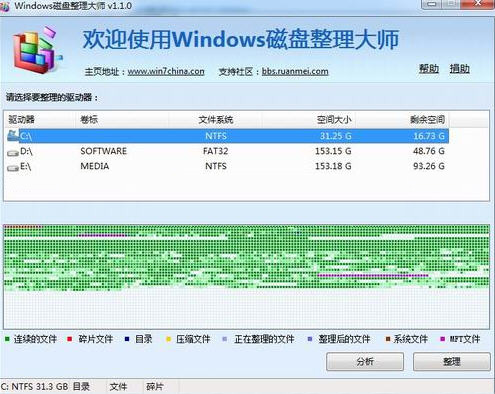Click the red 碎片文件 legend square

[x=69, y=339]
